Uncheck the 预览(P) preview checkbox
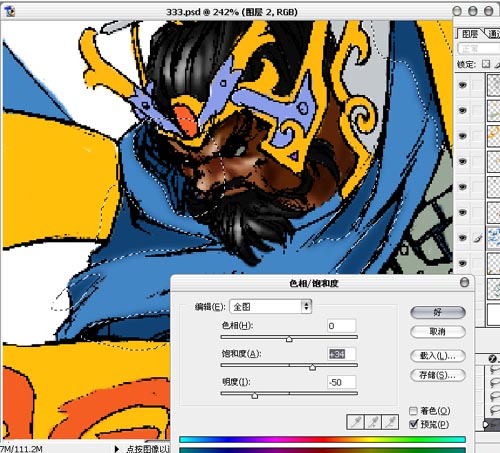 pyautogui.click(x=413, y=424)
